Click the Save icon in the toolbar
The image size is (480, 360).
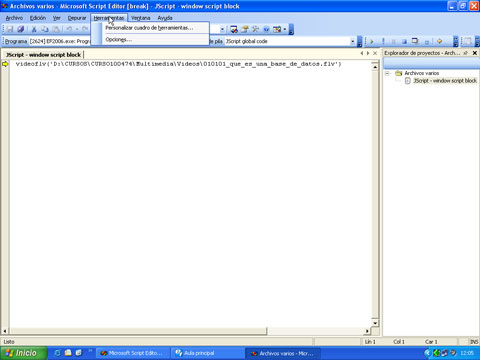pyautogui.click(x=10, y=29)
